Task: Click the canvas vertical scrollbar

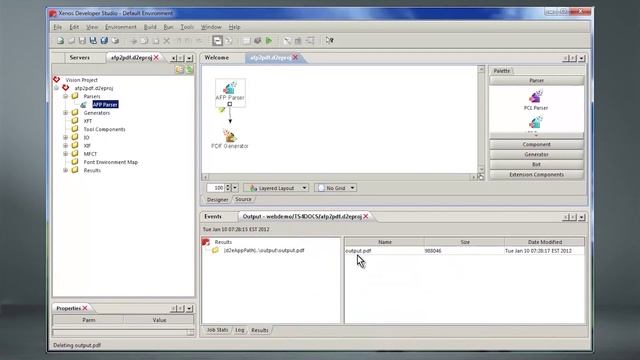Action: coord(481,119)
